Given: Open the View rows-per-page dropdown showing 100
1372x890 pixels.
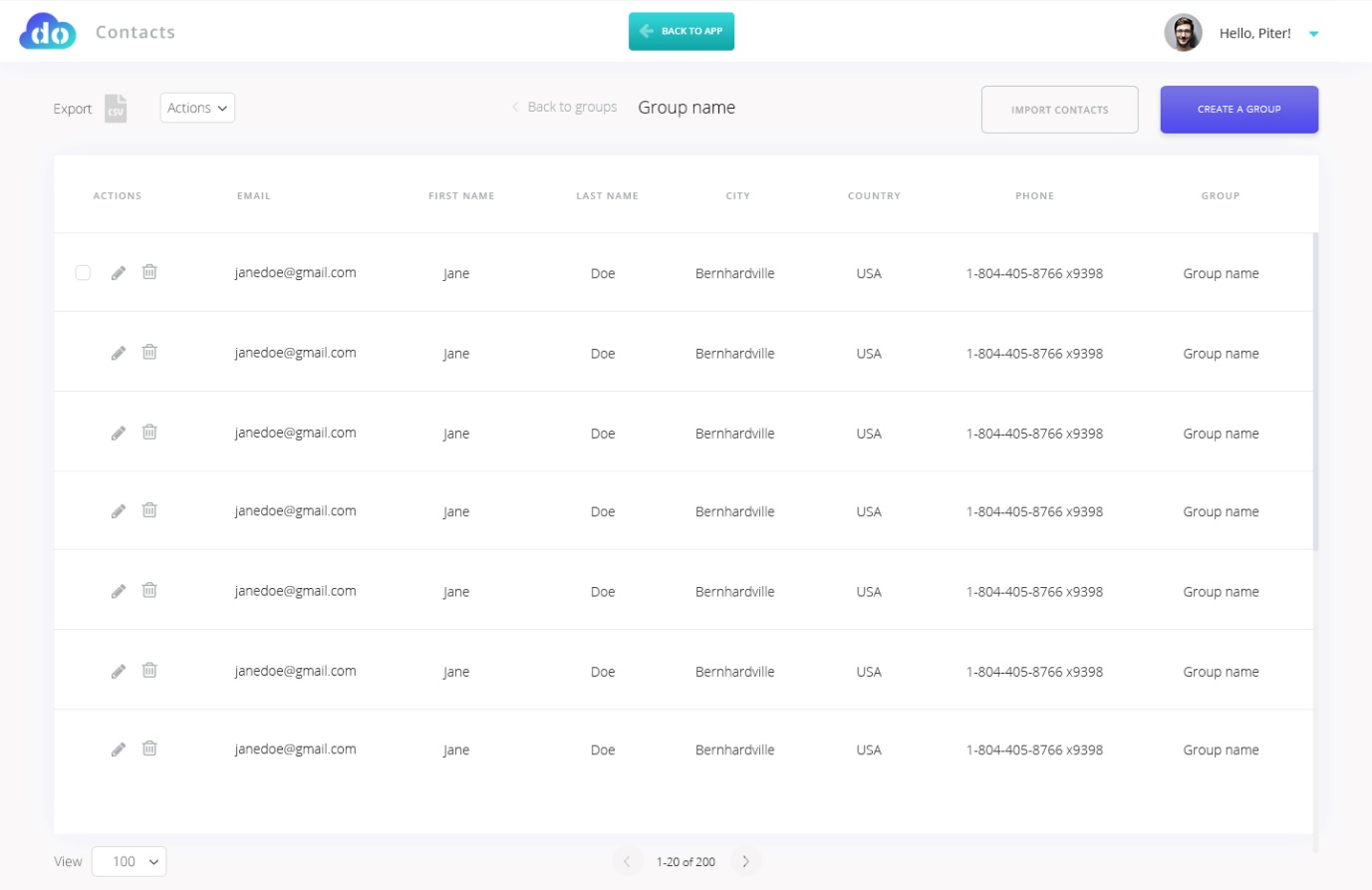Looking at the screenshot, I should tap(130, 861).
